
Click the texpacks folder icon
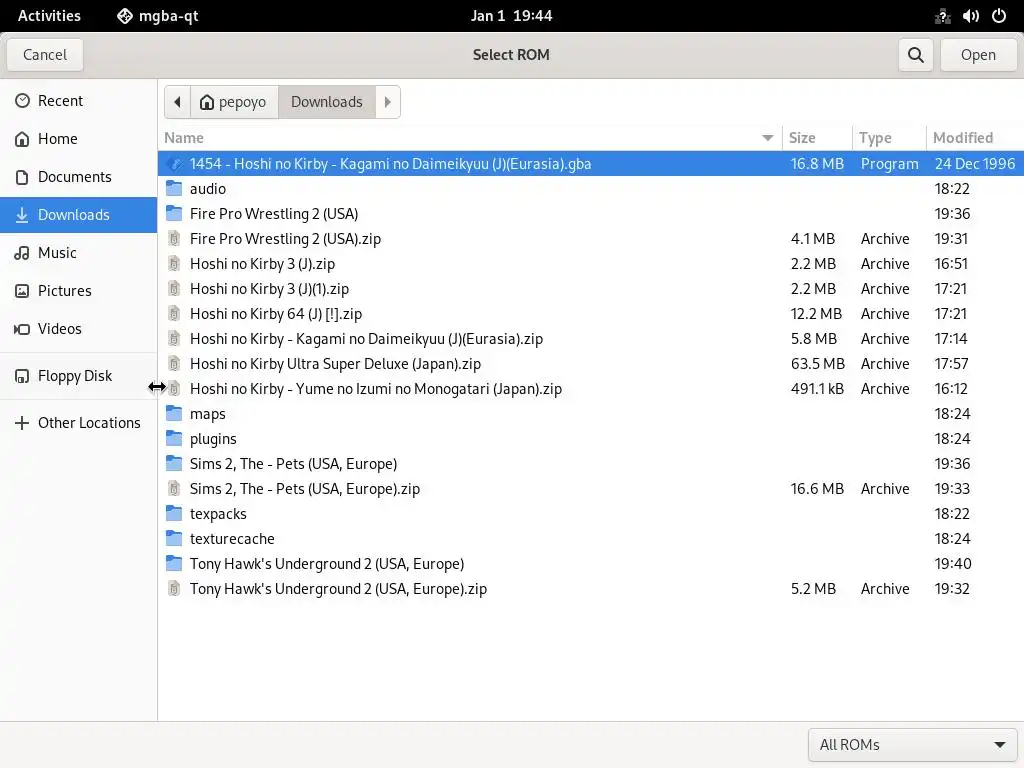coord(174,514)
